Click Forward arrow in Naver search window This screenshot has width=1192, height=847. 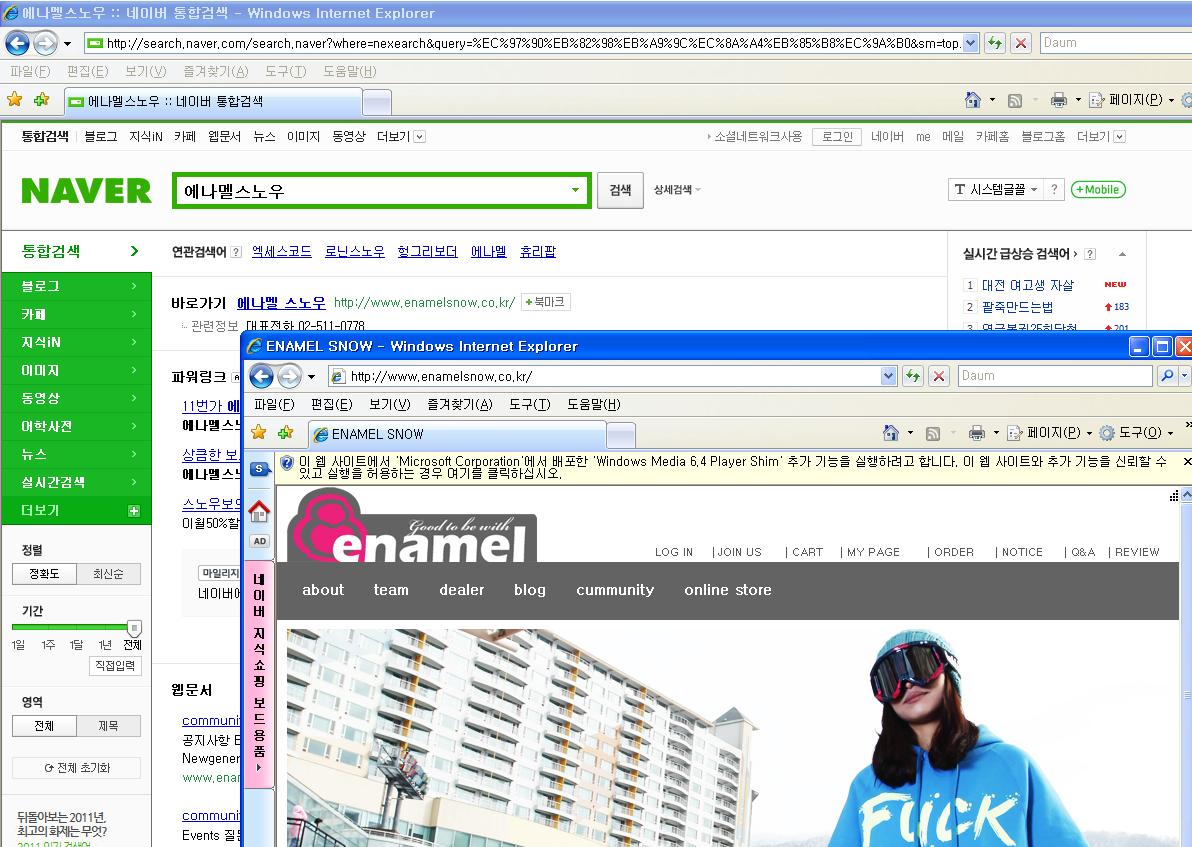[x=46, y=43]
